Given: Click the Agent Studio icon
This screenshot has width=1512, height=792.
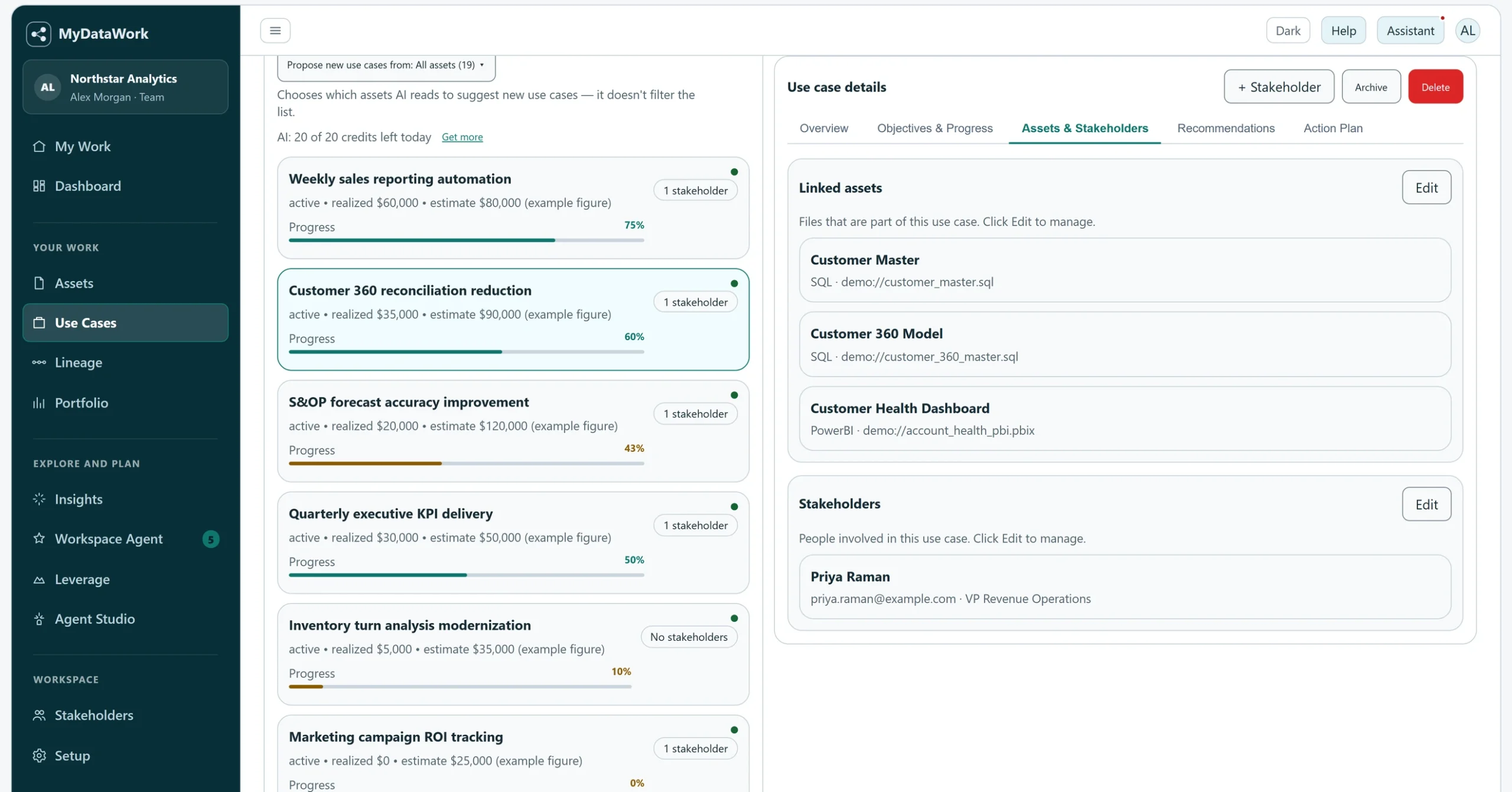Looking at the screenshot, I should pyautogui.click(x=39, y=618).
